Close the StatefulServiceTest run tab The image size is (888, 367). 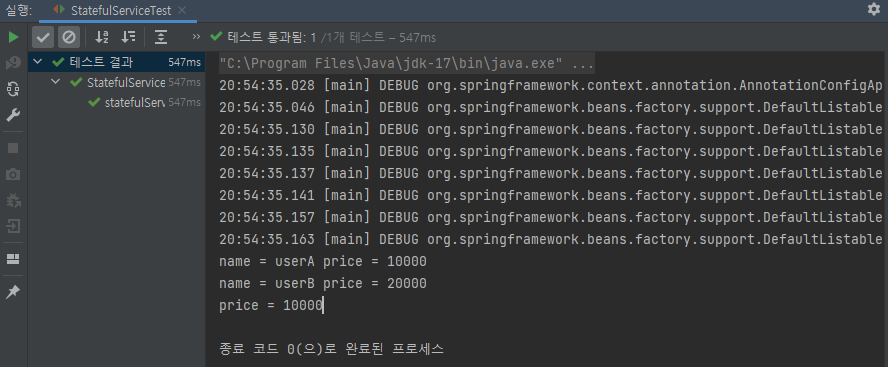click(181, 10)
